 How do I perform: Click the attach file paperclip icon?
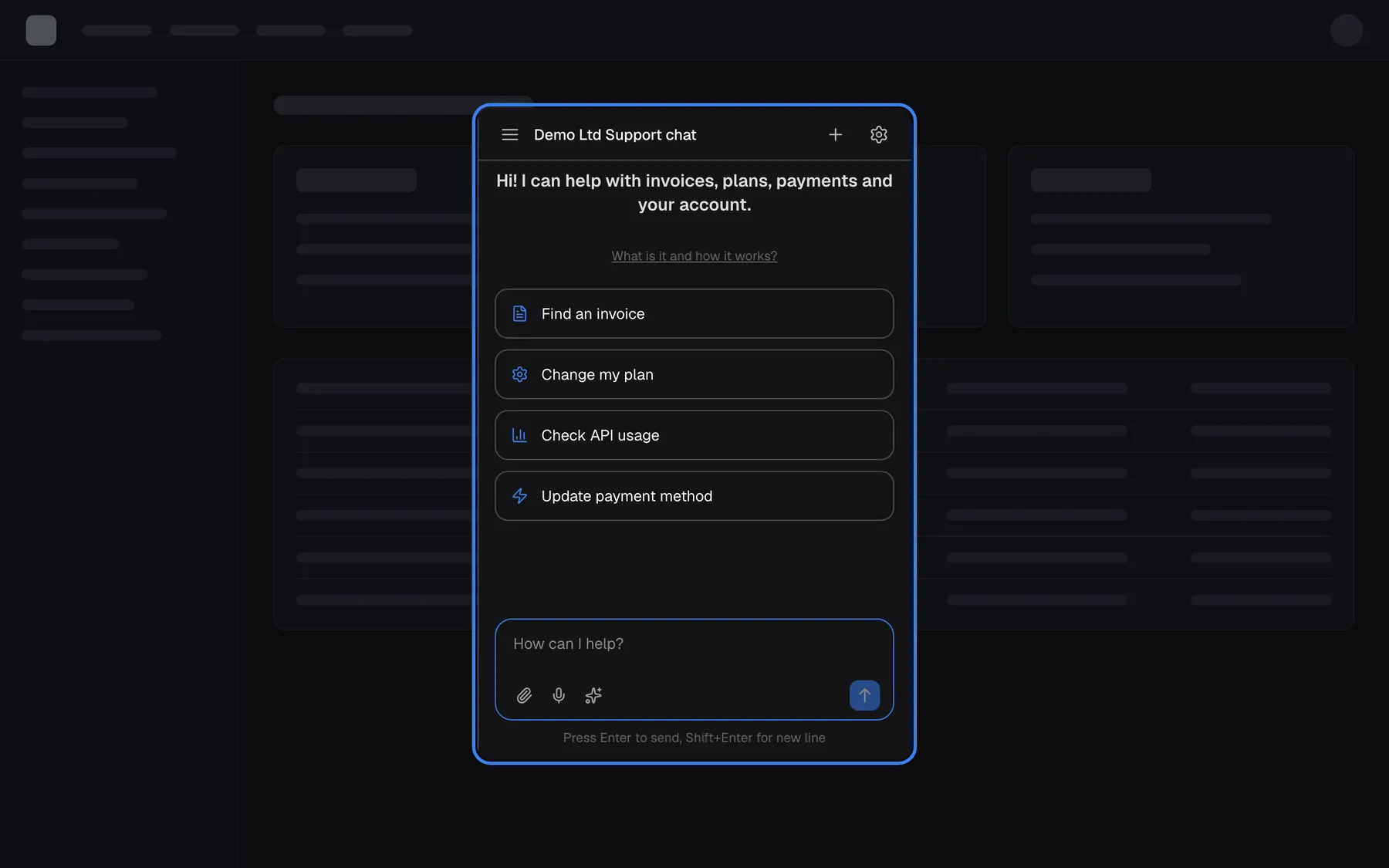coord(524,695)
